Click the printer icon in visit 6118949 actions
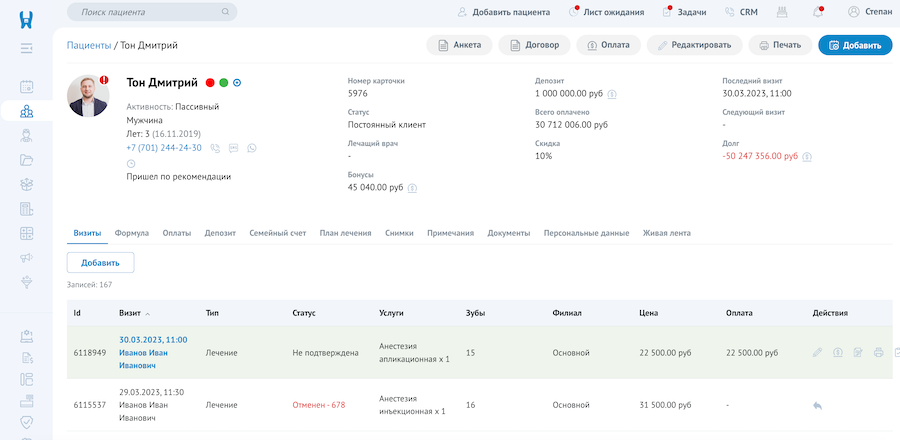This screenshot has height=440, width=900. (878, 352)
